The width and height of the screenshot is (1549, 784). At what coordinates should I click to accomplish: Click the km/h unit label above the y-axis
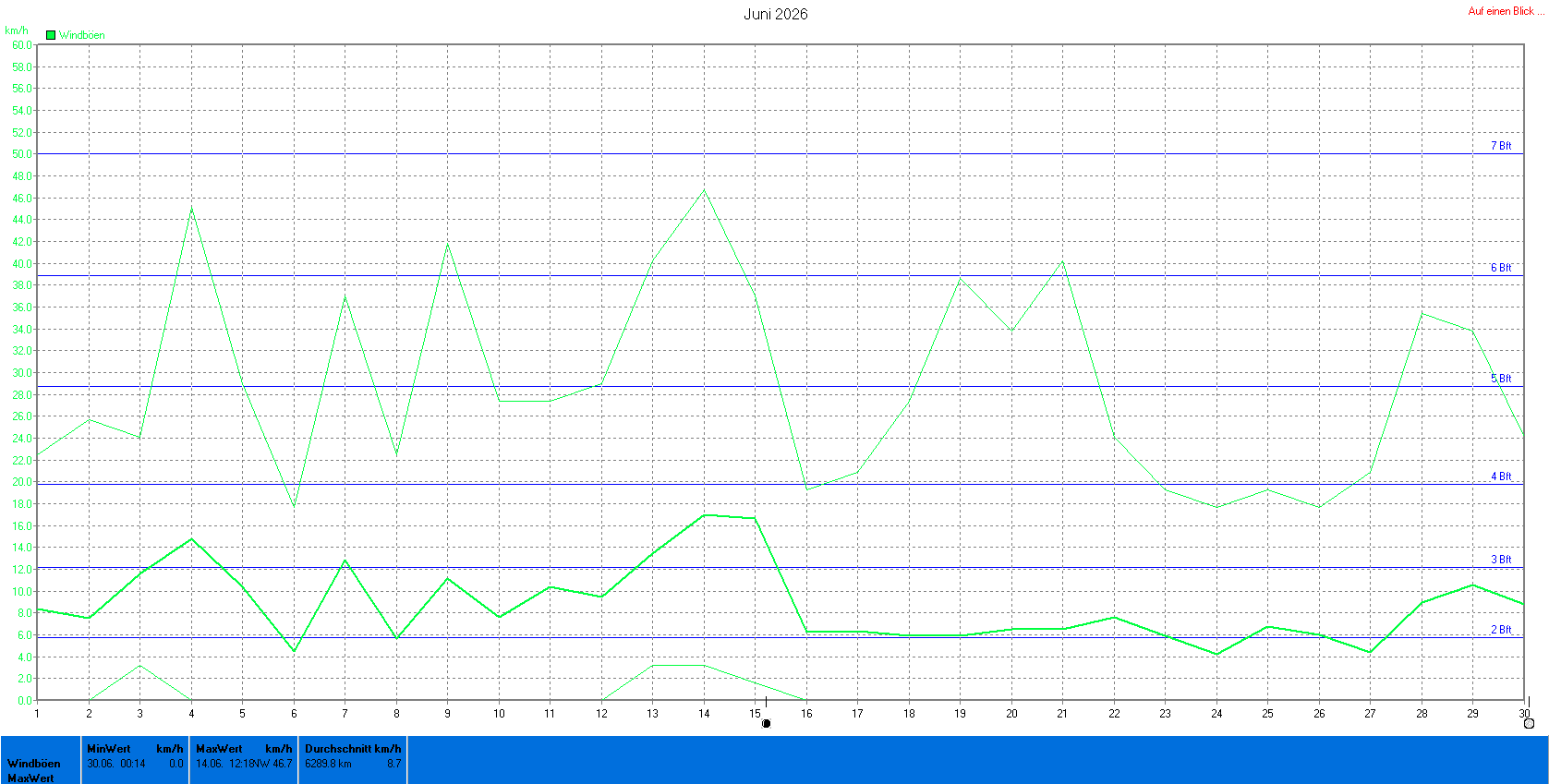point(17,30)
